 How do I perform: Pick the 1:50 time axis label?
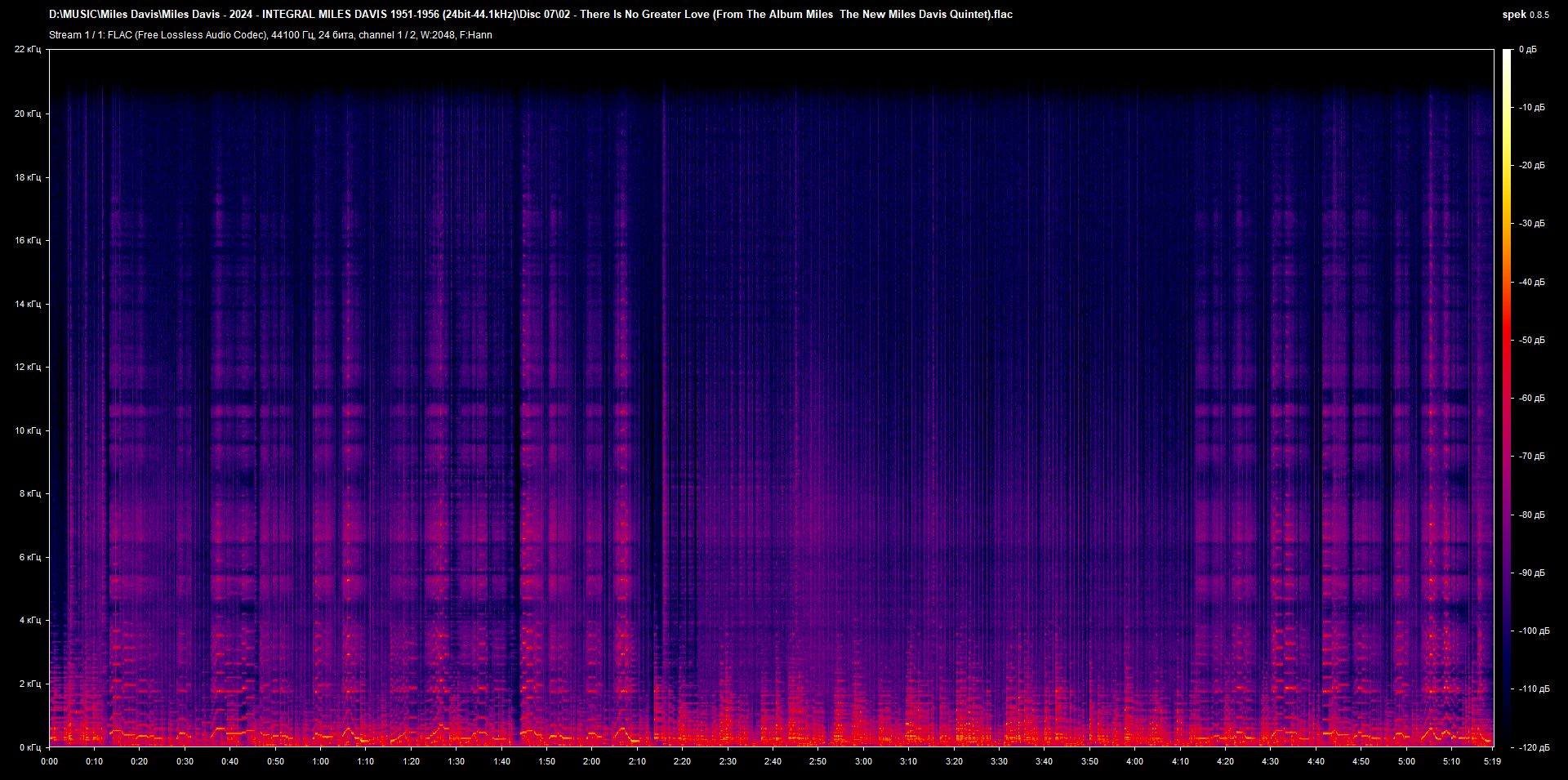[x=547, y=761]
